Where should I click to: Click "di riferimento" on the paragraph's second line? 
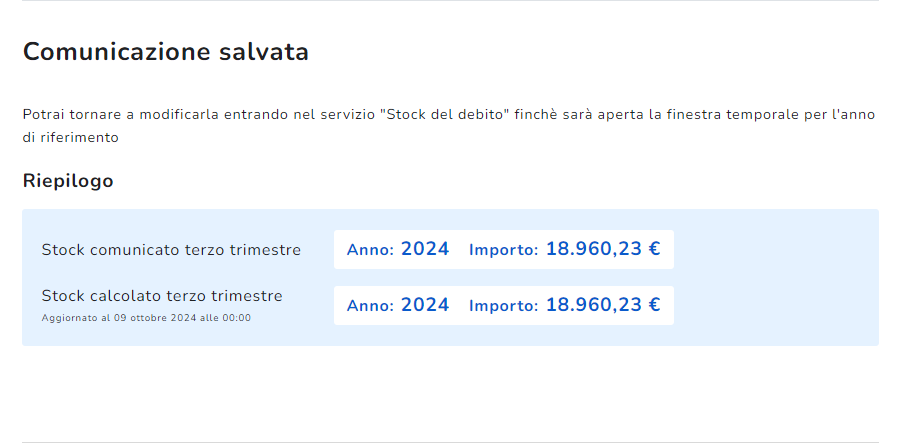(71, 137)
